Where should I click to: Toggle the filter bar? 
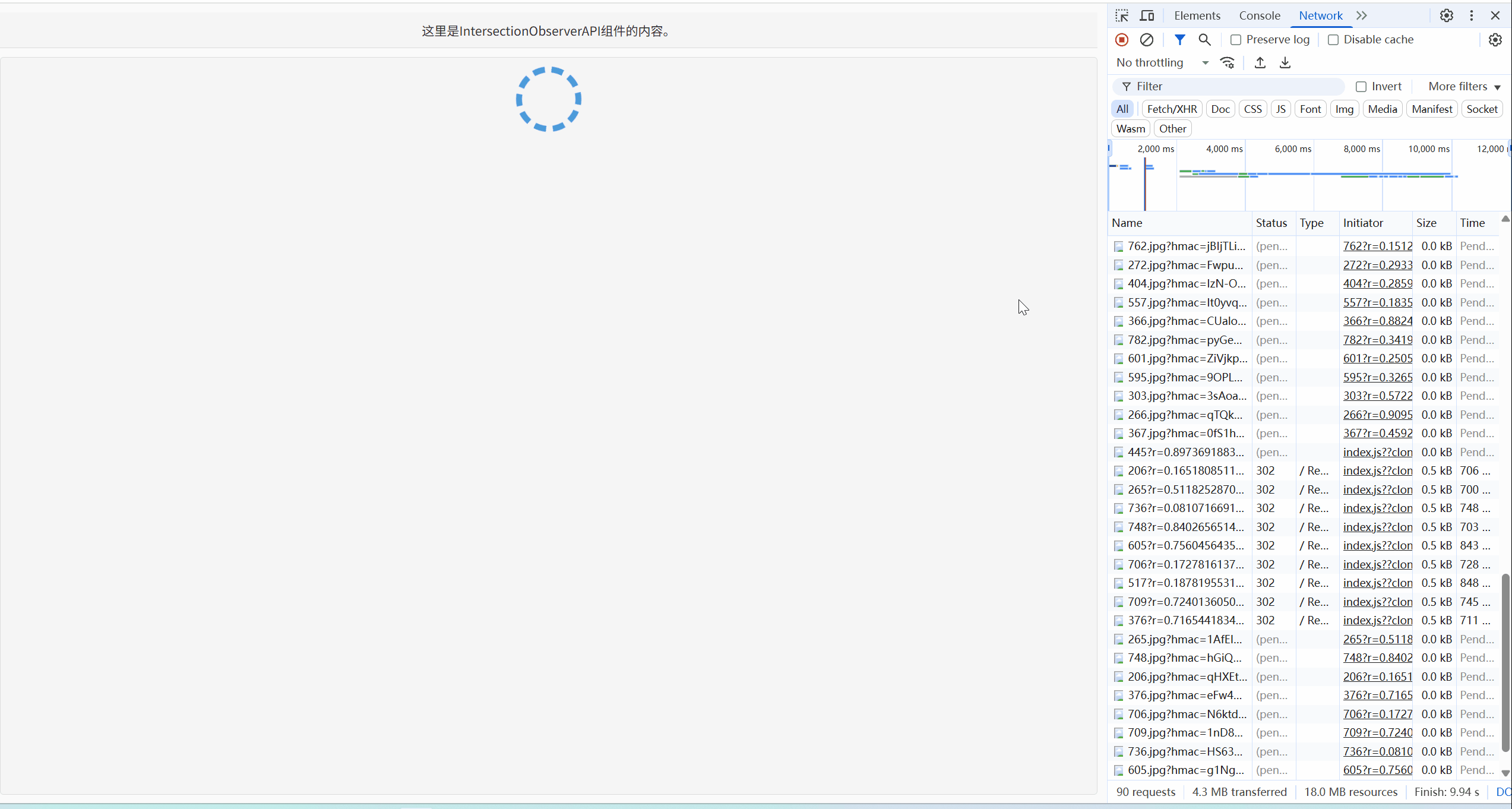pos(1179,39)
